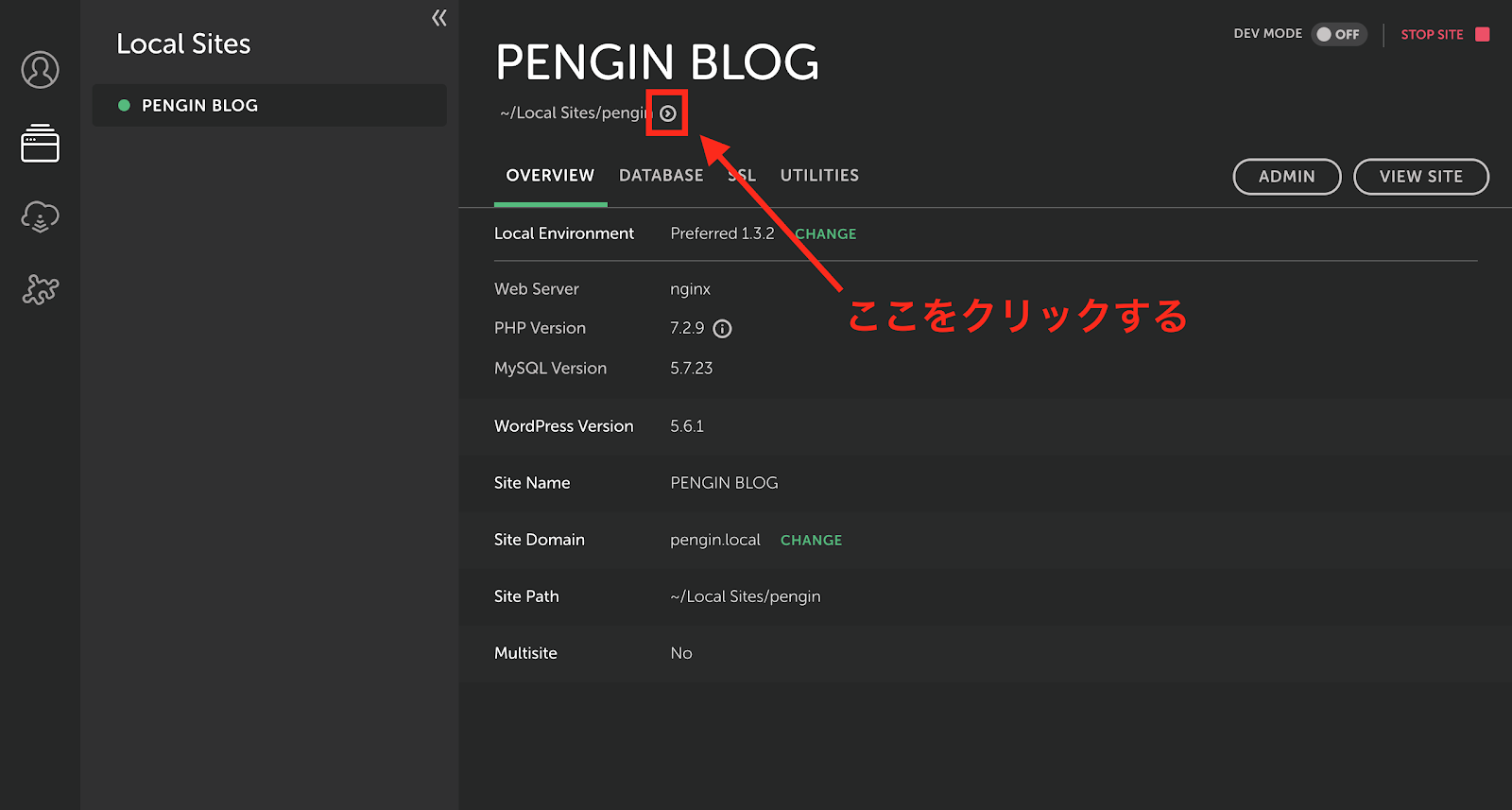Select PENGIN BLOG in the sites list
1512x810 pixels.
[x=269, y=106]
